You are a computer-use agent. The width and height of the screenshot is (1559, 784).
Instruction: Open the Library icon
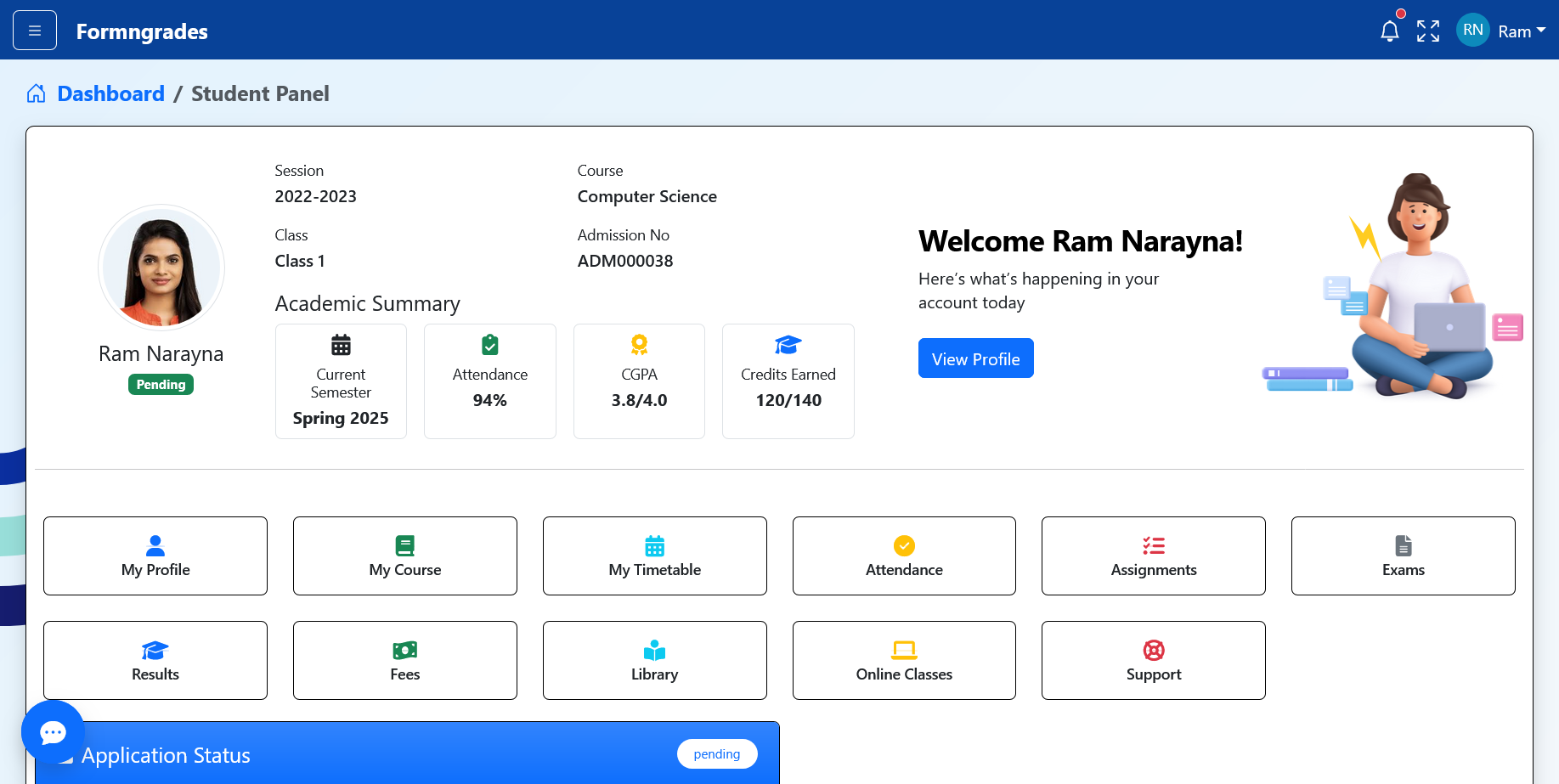(x=654, y=651)
